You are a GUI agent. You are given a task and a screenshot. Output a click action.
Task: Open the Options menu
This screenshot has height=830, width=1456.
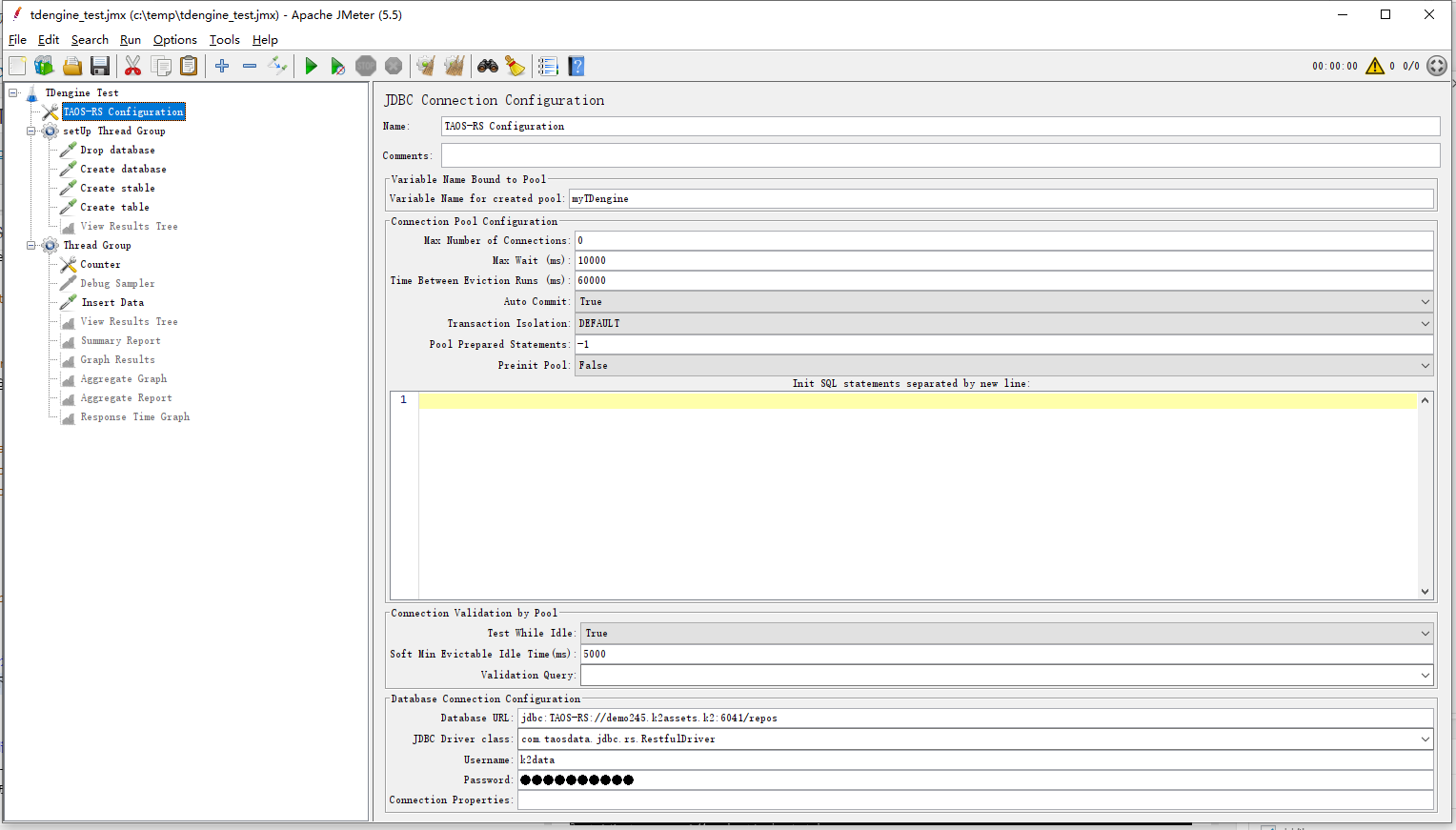click(174, 40)
